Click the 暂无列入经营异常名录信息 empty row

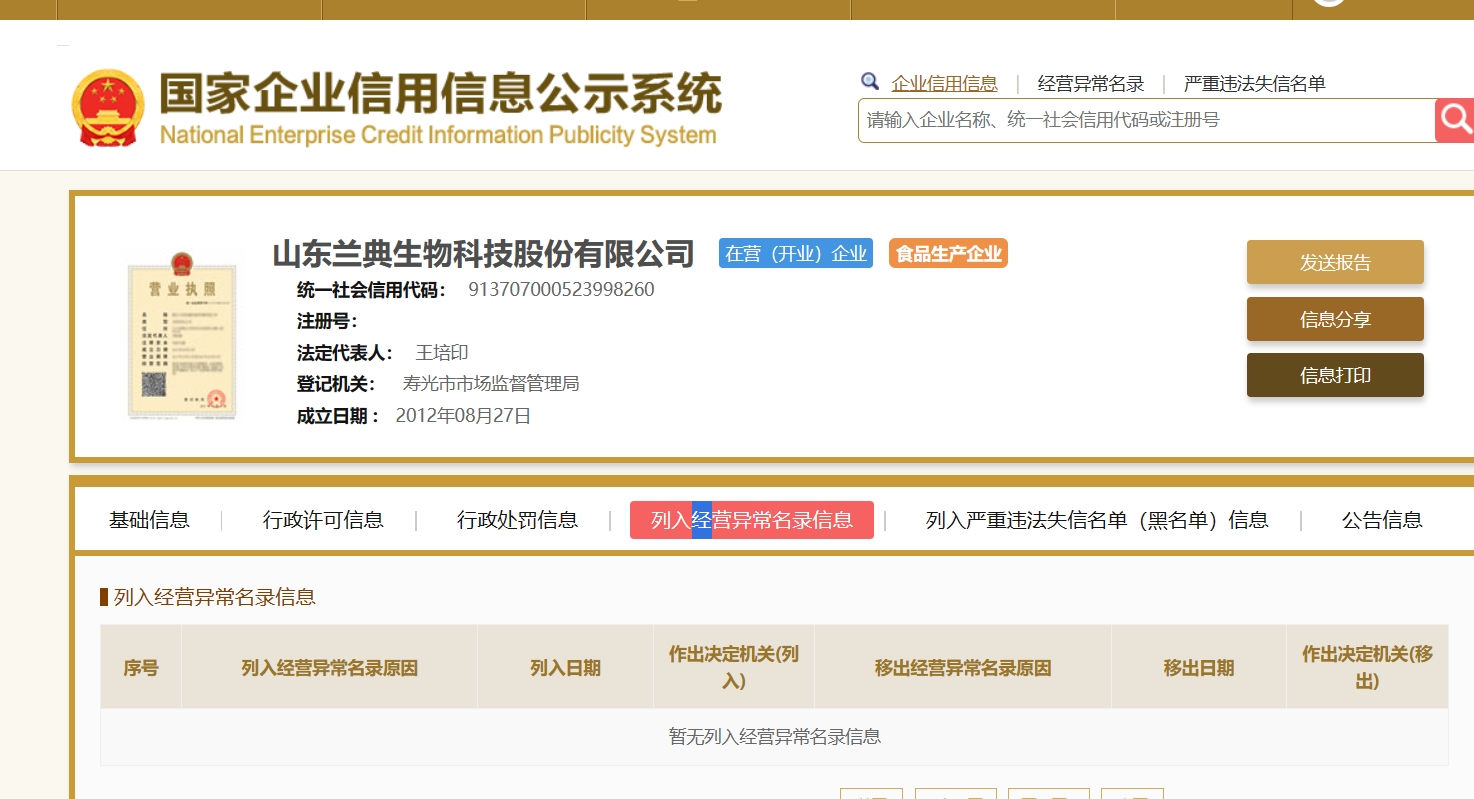774,737
